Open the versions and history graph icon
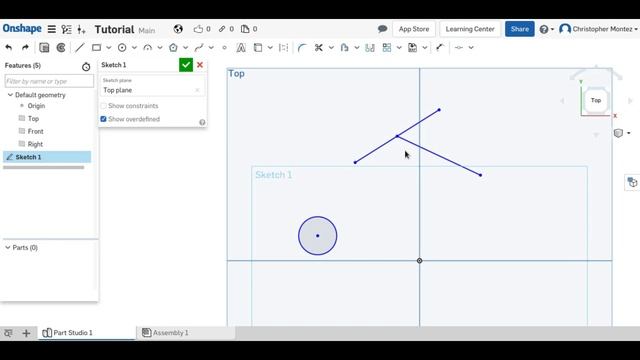Image resolution: width=640 pixels, height=360 pixels. (66, 29)
